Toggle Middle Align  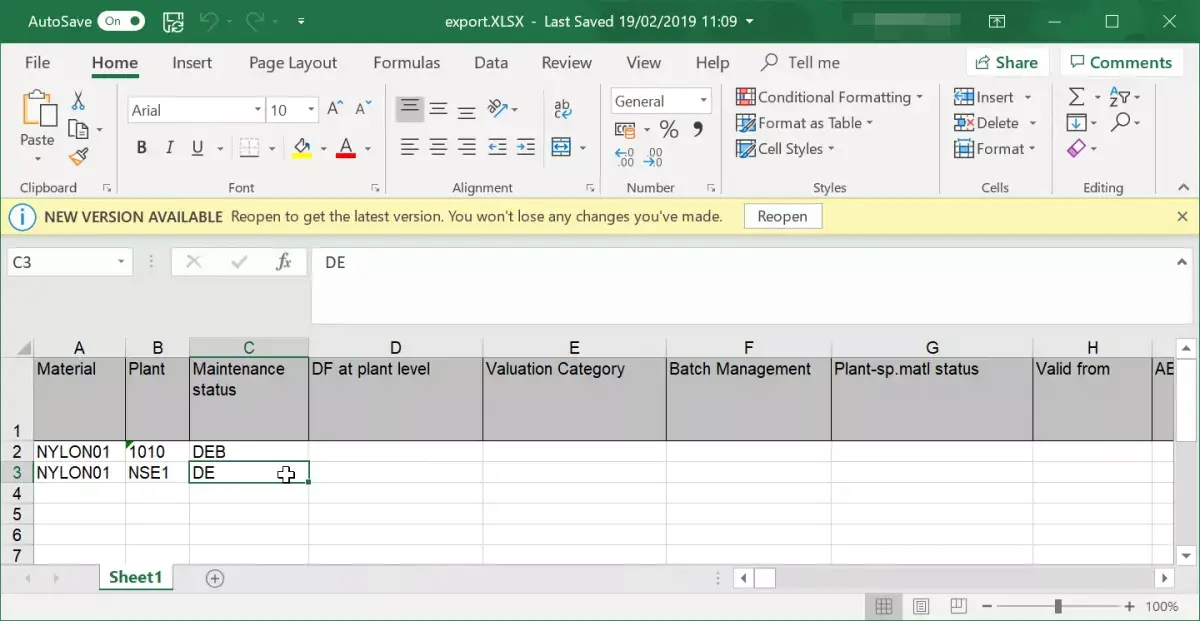pyautogui.click(x=438, y=109)
